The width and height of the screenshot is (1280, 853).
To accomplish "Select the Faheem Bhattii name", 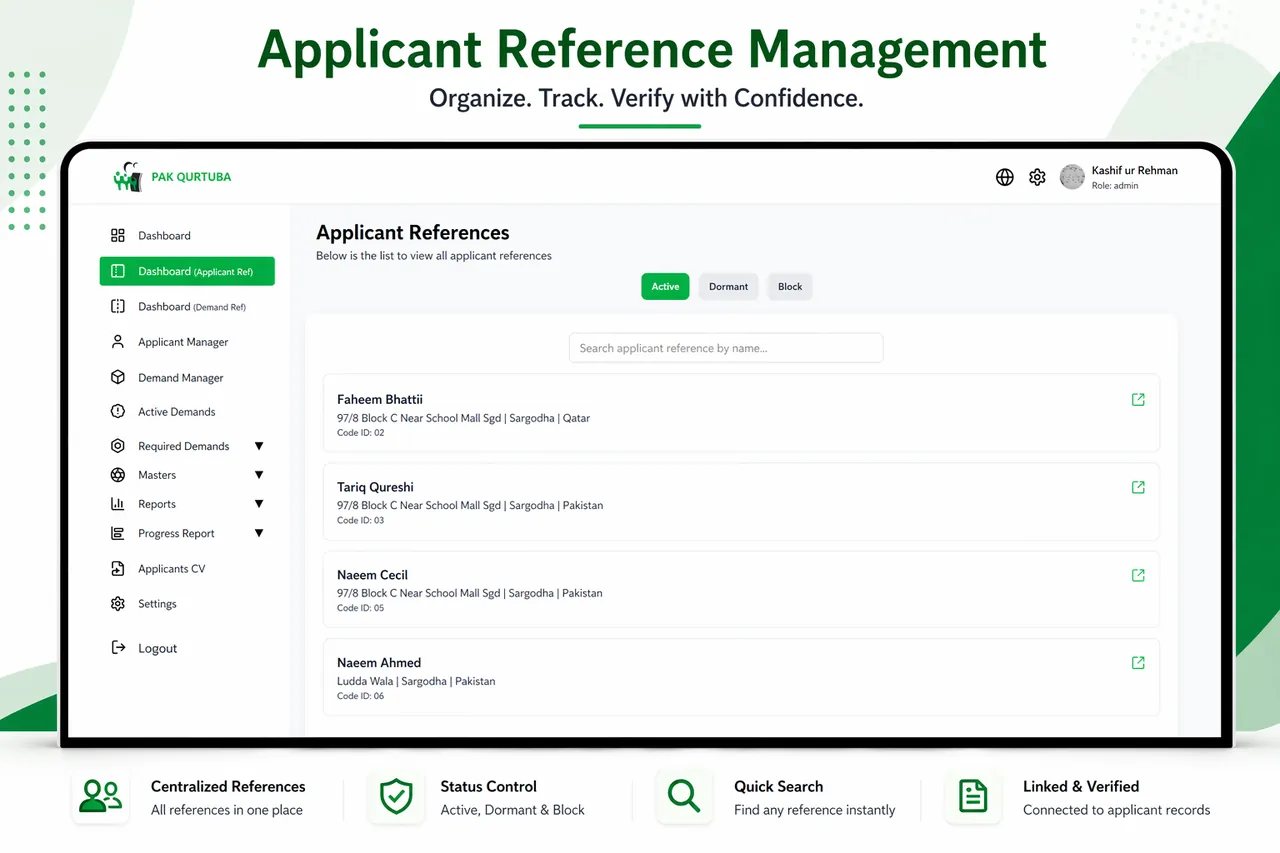I will point(380,400).
